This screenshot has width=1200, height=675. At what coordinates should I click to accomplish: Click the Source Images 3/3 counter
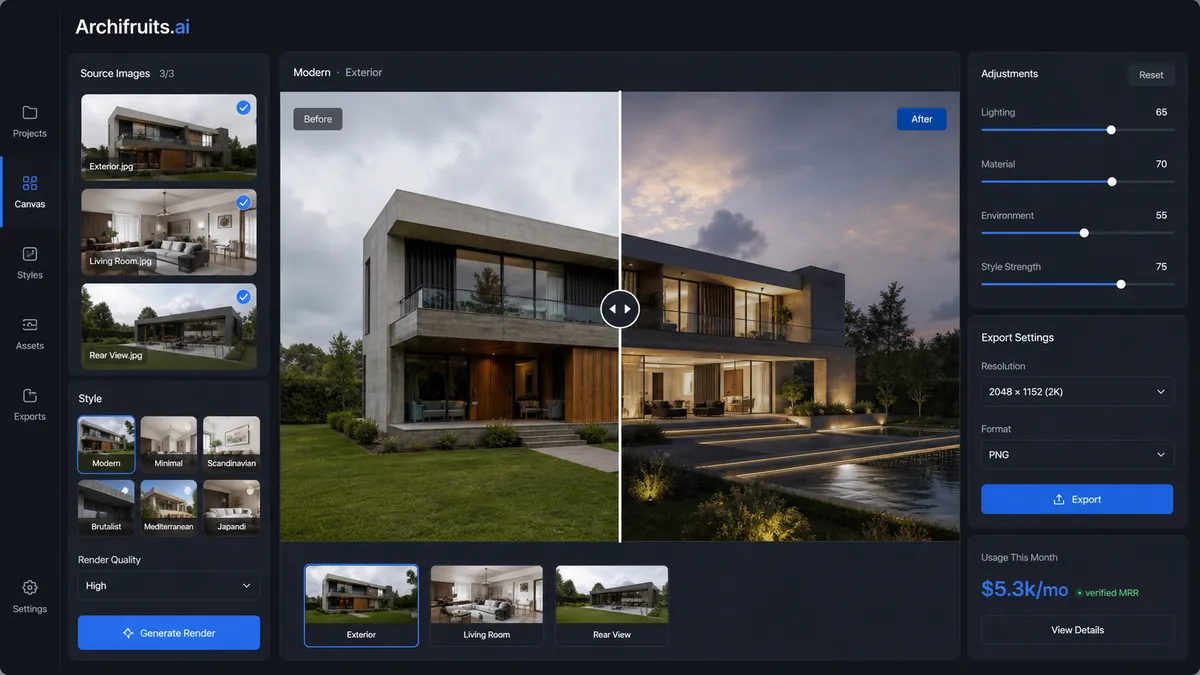coord(167,74)
